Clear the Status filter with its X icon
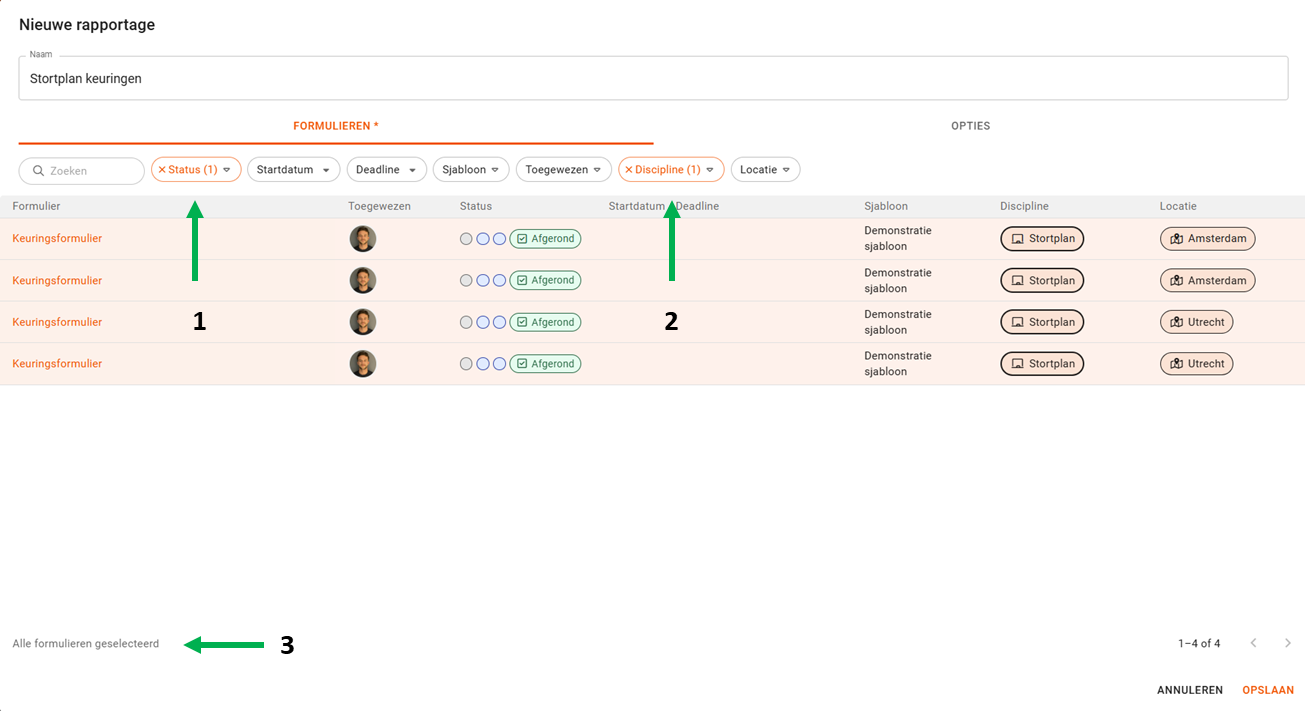Screen dimensions: 1305x711 pos(162,170)
